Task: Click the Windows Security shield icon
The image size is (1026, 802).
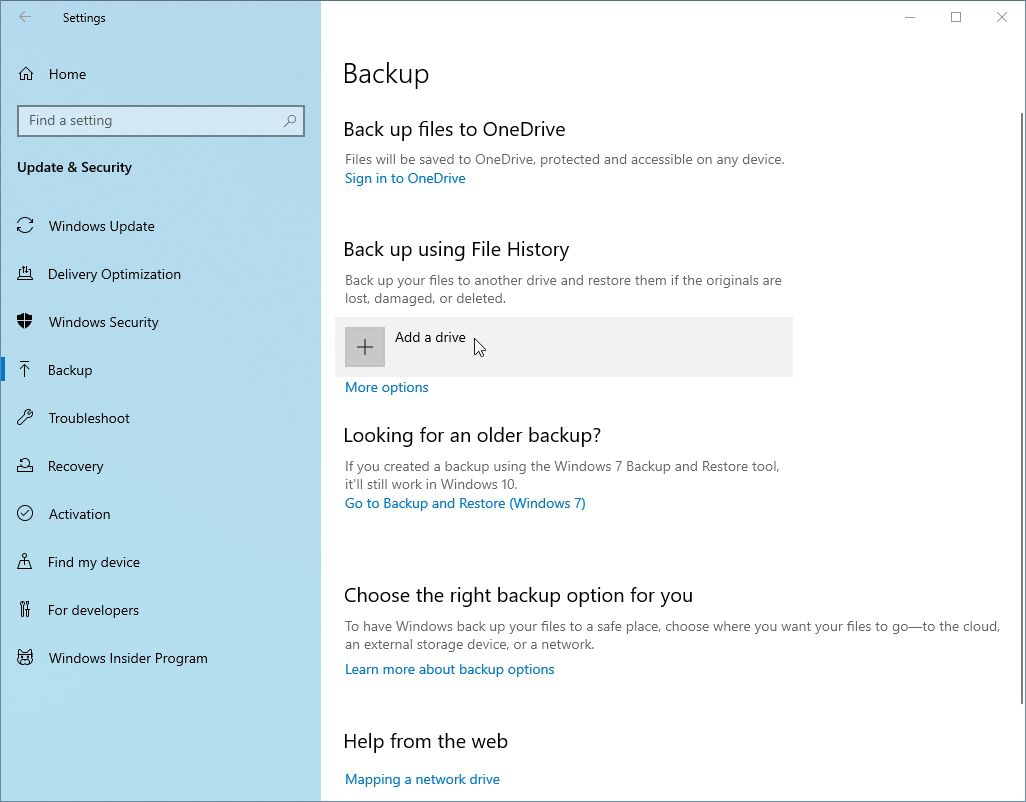Action: 25,321
